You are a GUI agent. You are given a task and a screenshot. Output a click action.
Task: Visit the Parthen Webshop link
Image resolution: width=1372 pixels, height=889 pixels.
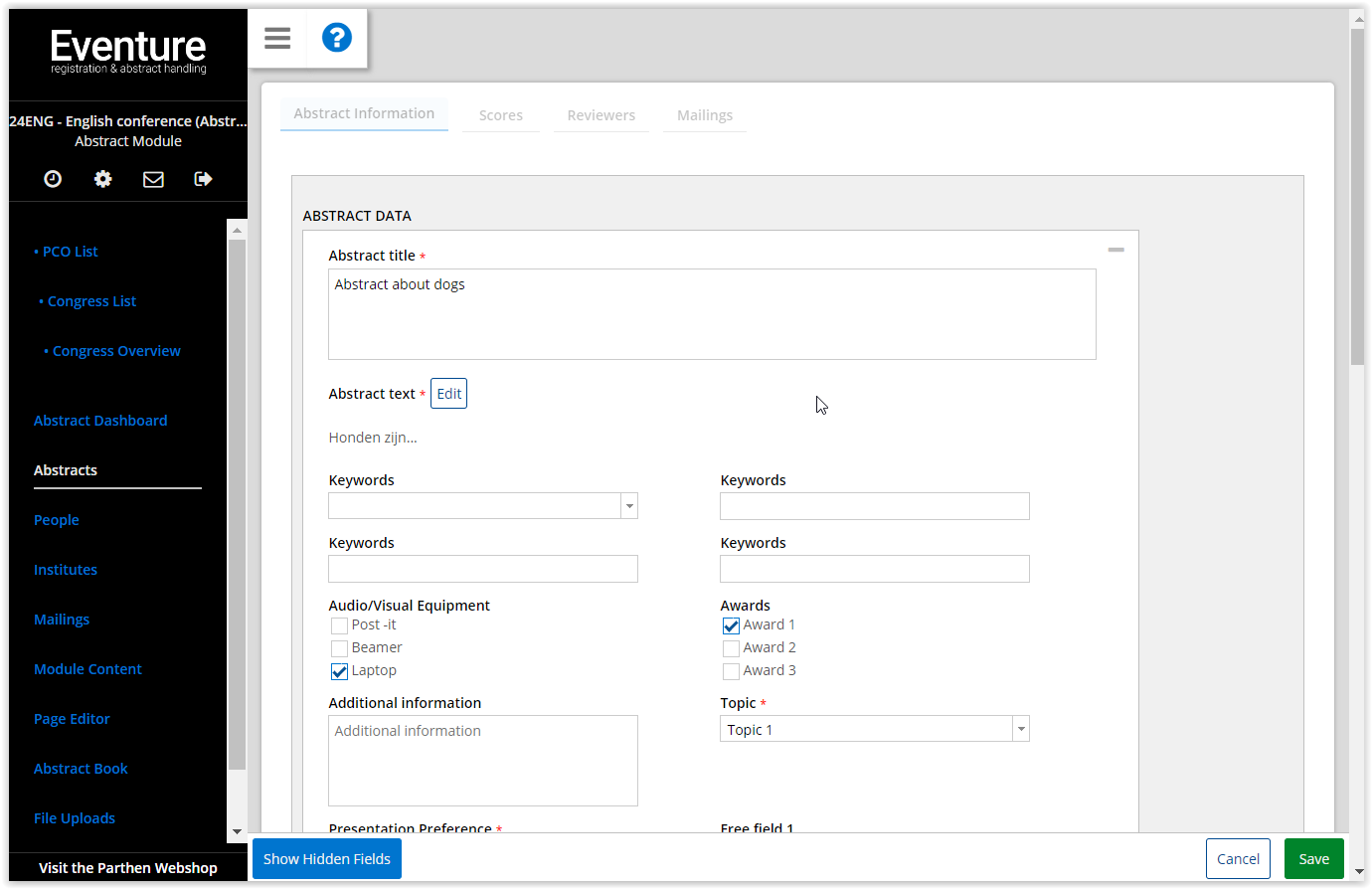point(128,868)
